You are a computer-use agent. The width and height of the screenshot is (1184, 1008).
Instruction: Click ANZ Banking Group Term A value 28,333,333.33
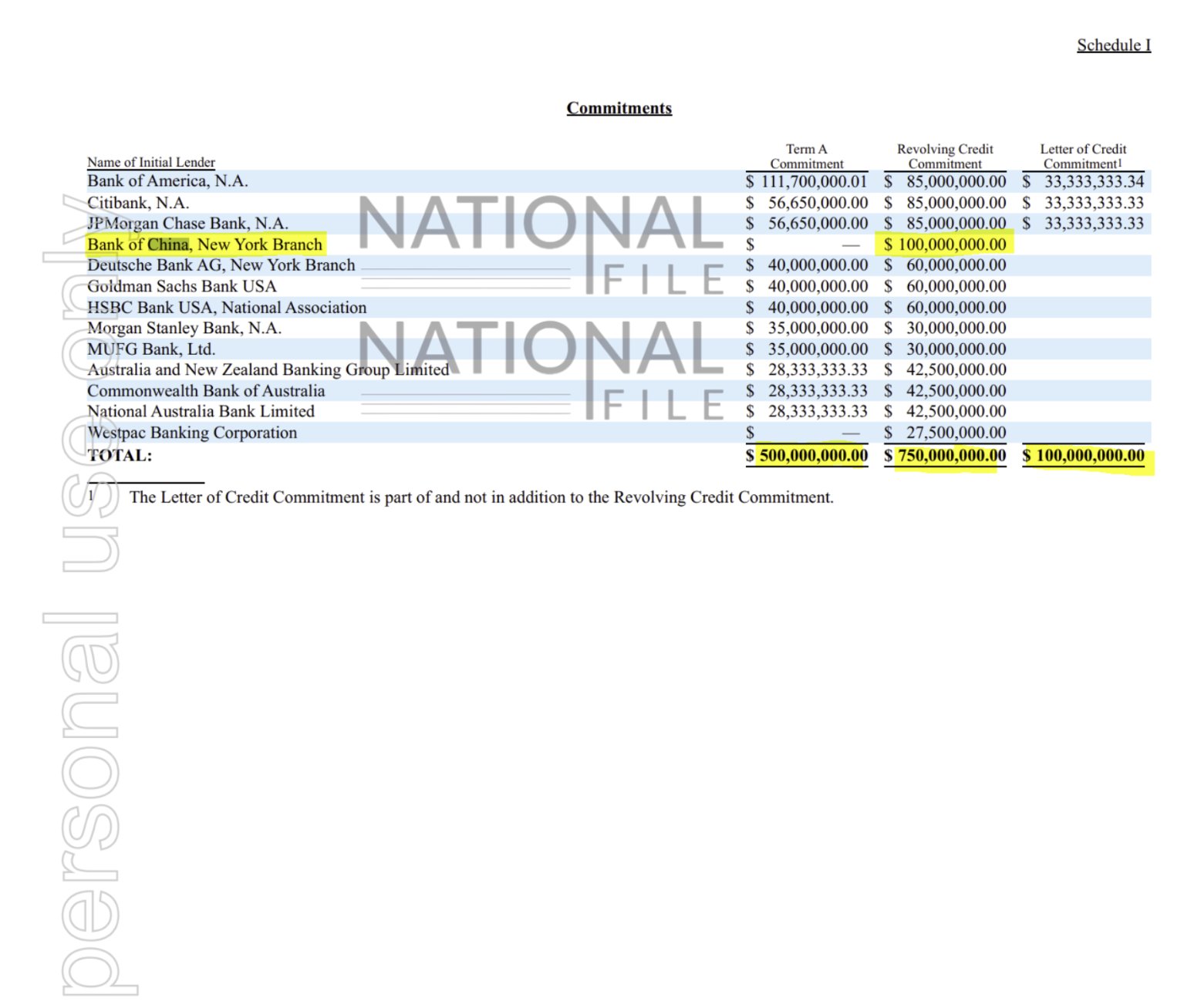[818, 369]
